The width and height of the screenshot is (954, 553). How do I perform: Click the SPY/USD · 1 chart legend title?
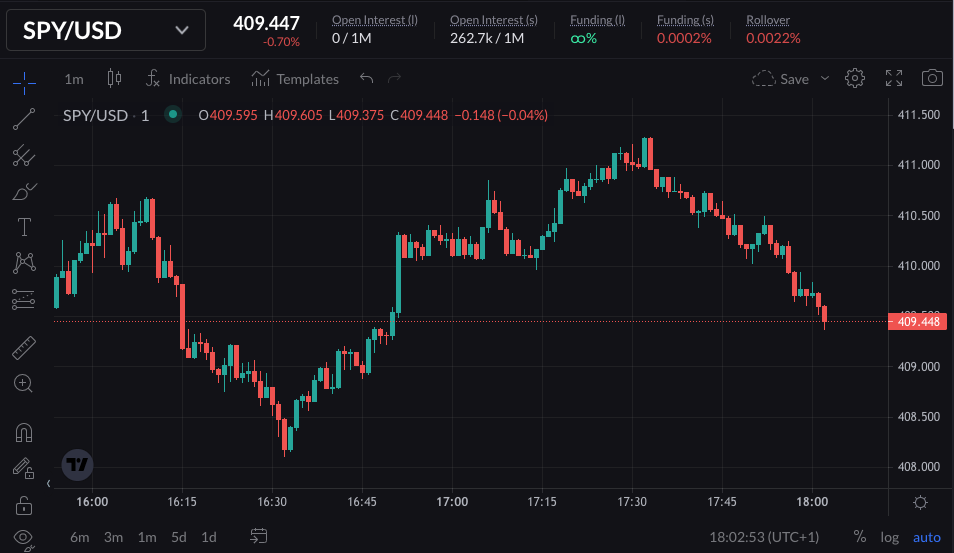pyautogui.click(x=106, y=115)
